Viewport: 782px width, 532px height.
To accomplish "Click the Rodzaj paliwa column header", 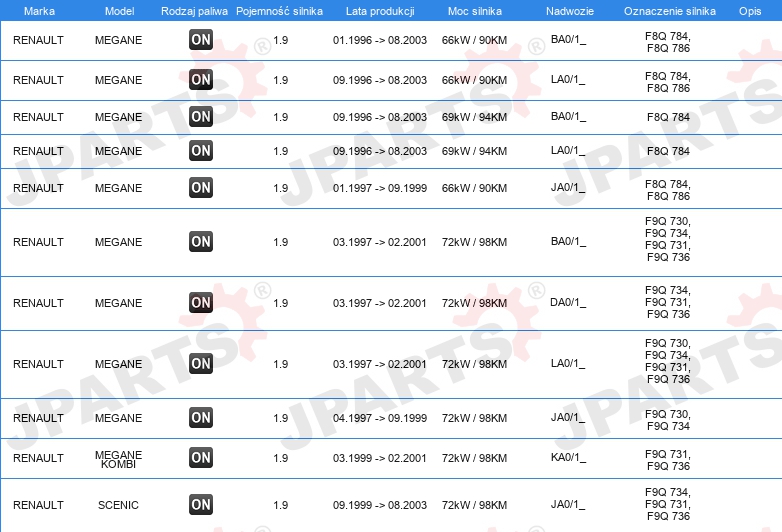I will [194, 11].
